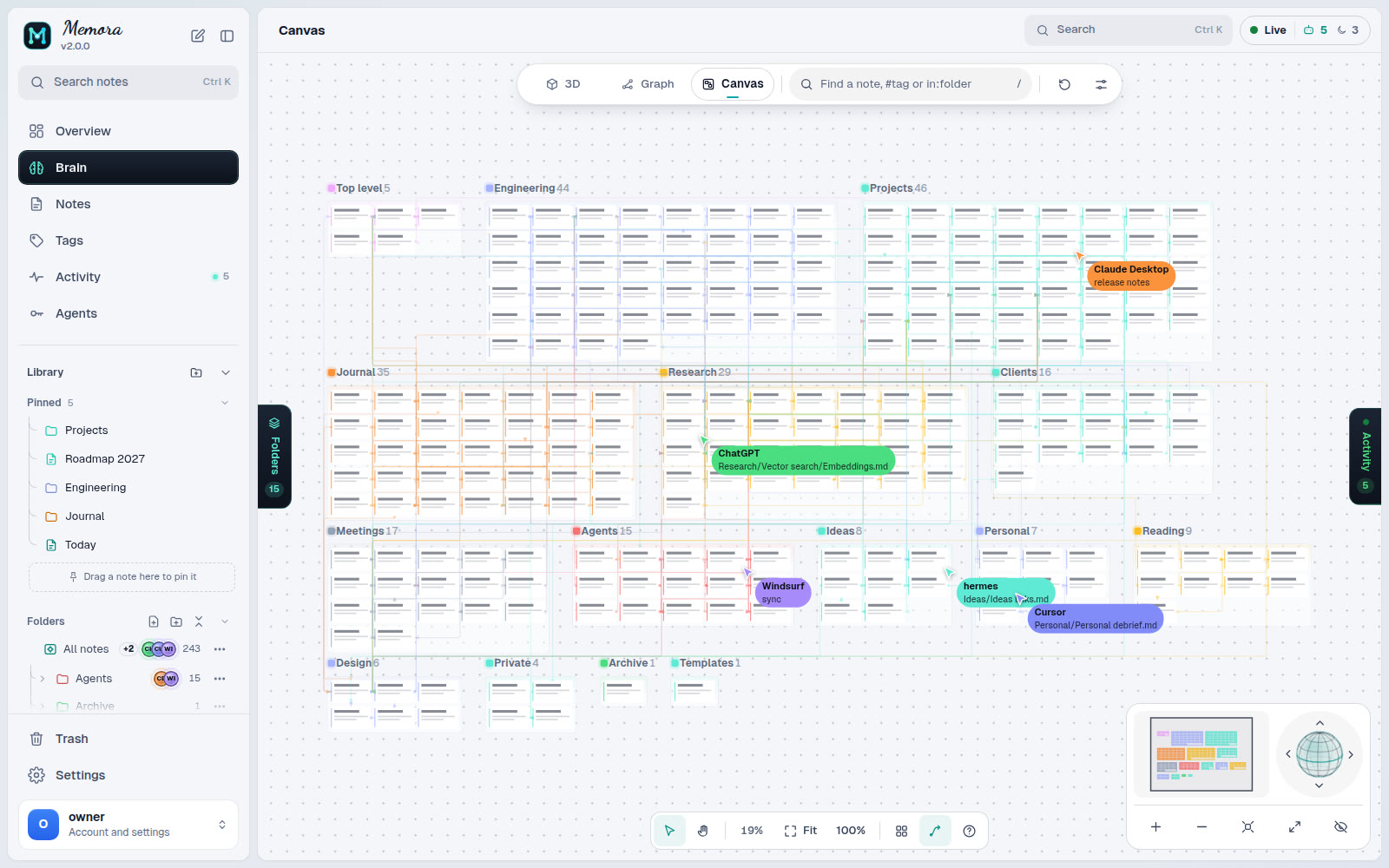Screen dimensions: 1389x868
Task: Click the 19% zoom level indicator
Action: click(x=752, y=831)
